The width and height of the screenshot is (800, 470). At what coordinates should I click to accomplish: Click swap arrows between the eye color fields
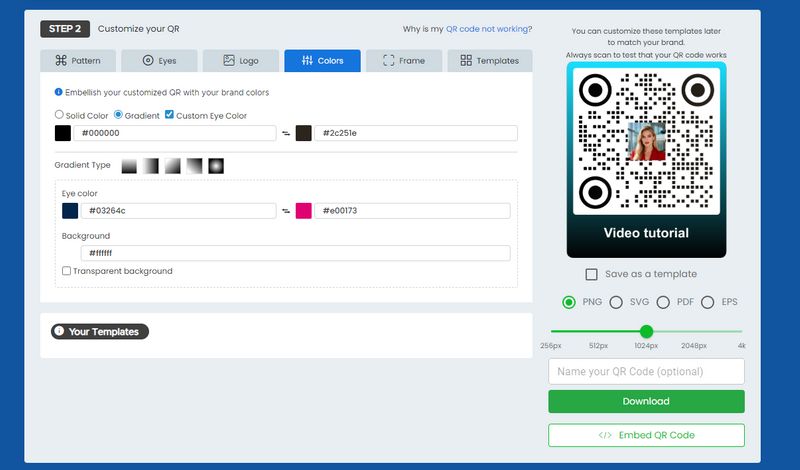pos(286,211)
